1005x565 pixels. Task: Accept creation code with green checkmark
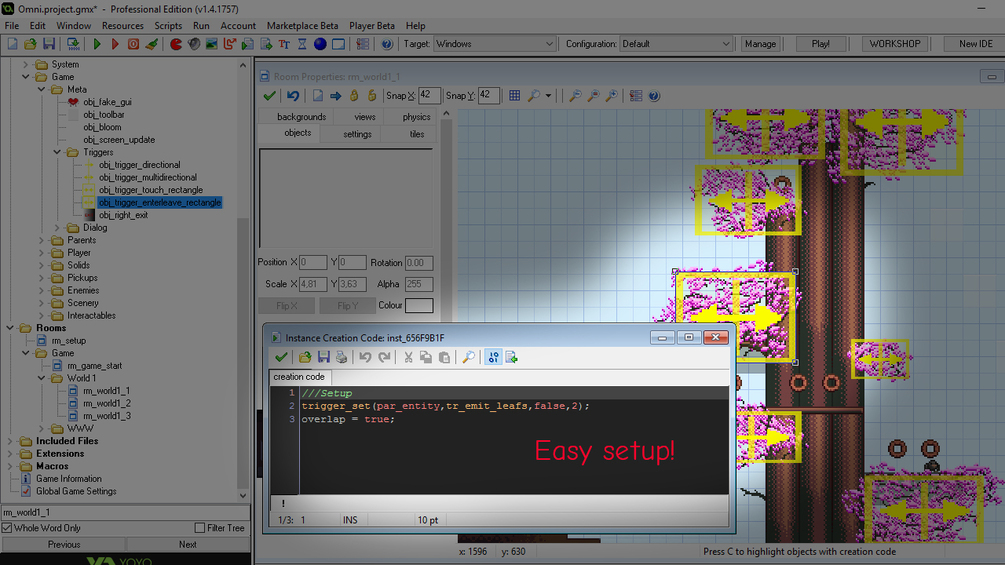(x=281, y=357)
